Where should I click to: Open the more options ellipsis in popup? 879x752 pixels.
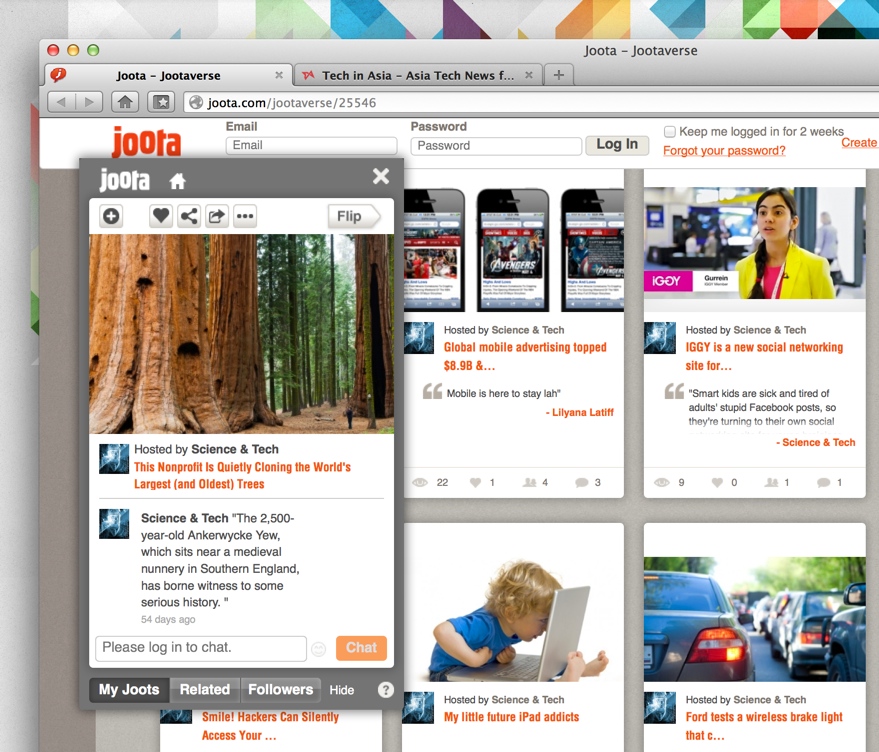click(x=245, y=216)
